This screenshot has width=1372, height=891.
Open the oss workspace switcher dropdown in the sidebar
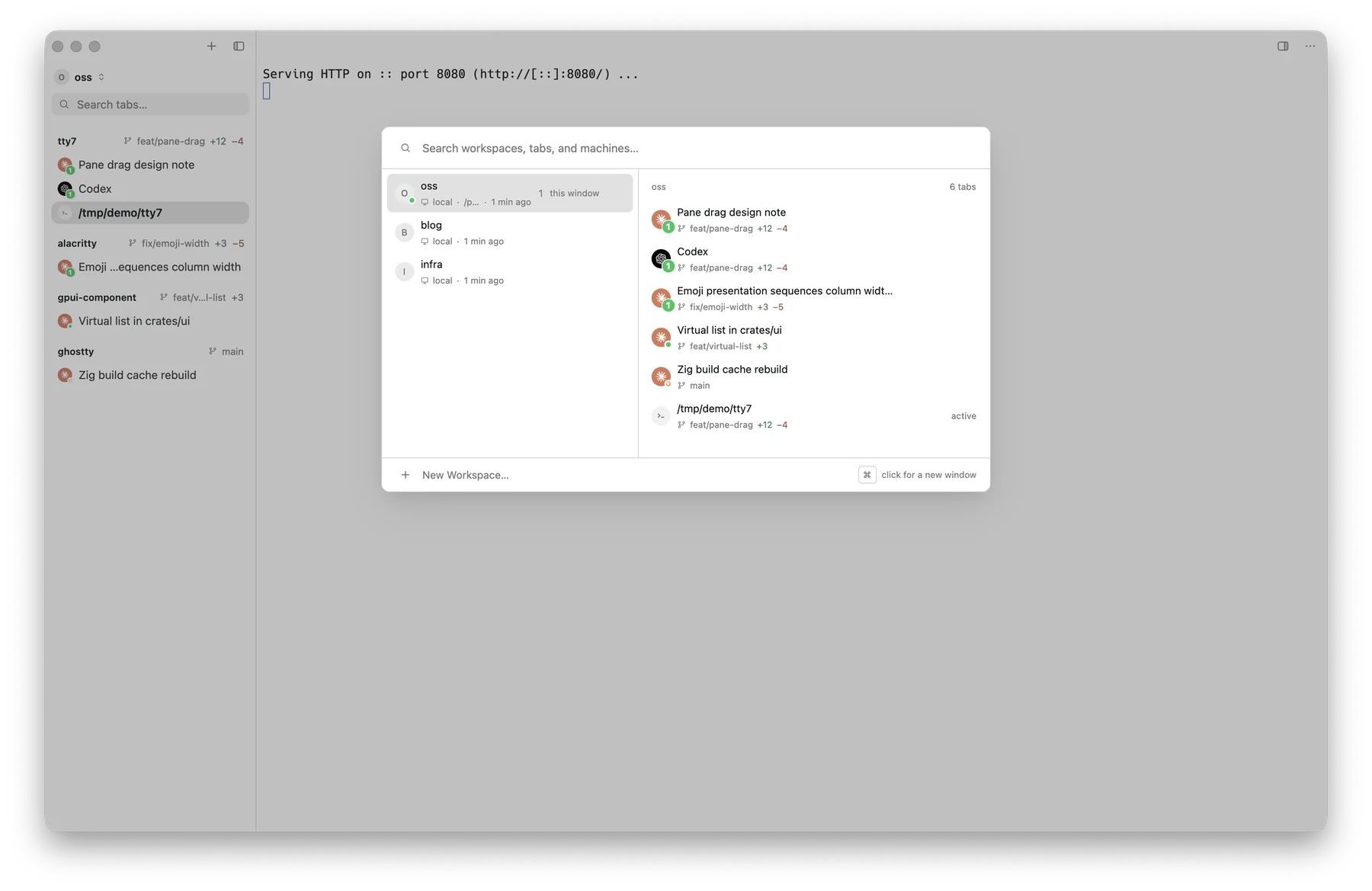[x=80, y=77]
